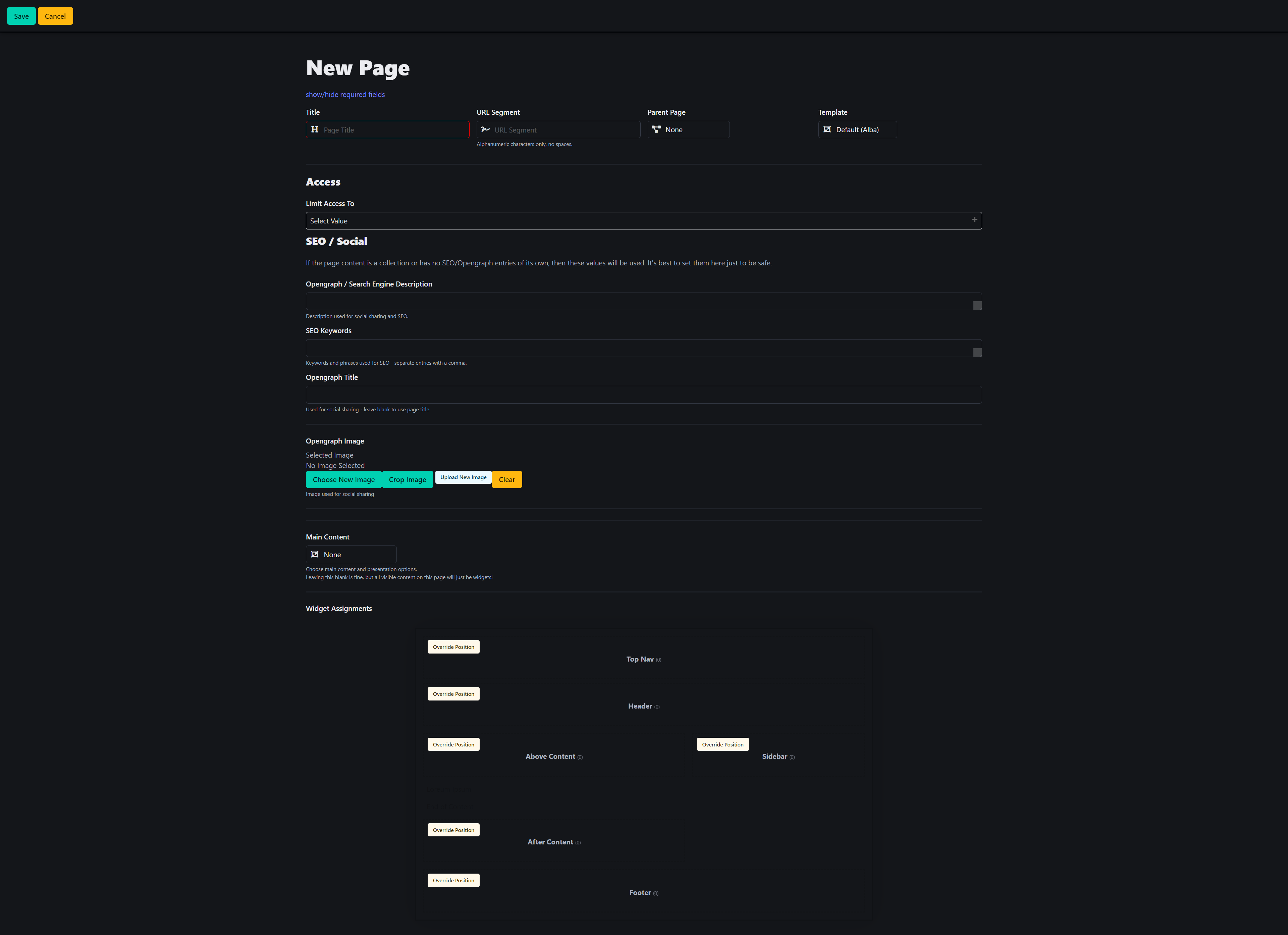Click the hierarchy icon in the Parent Page field
1288x935 pixels.
point(656,129)
